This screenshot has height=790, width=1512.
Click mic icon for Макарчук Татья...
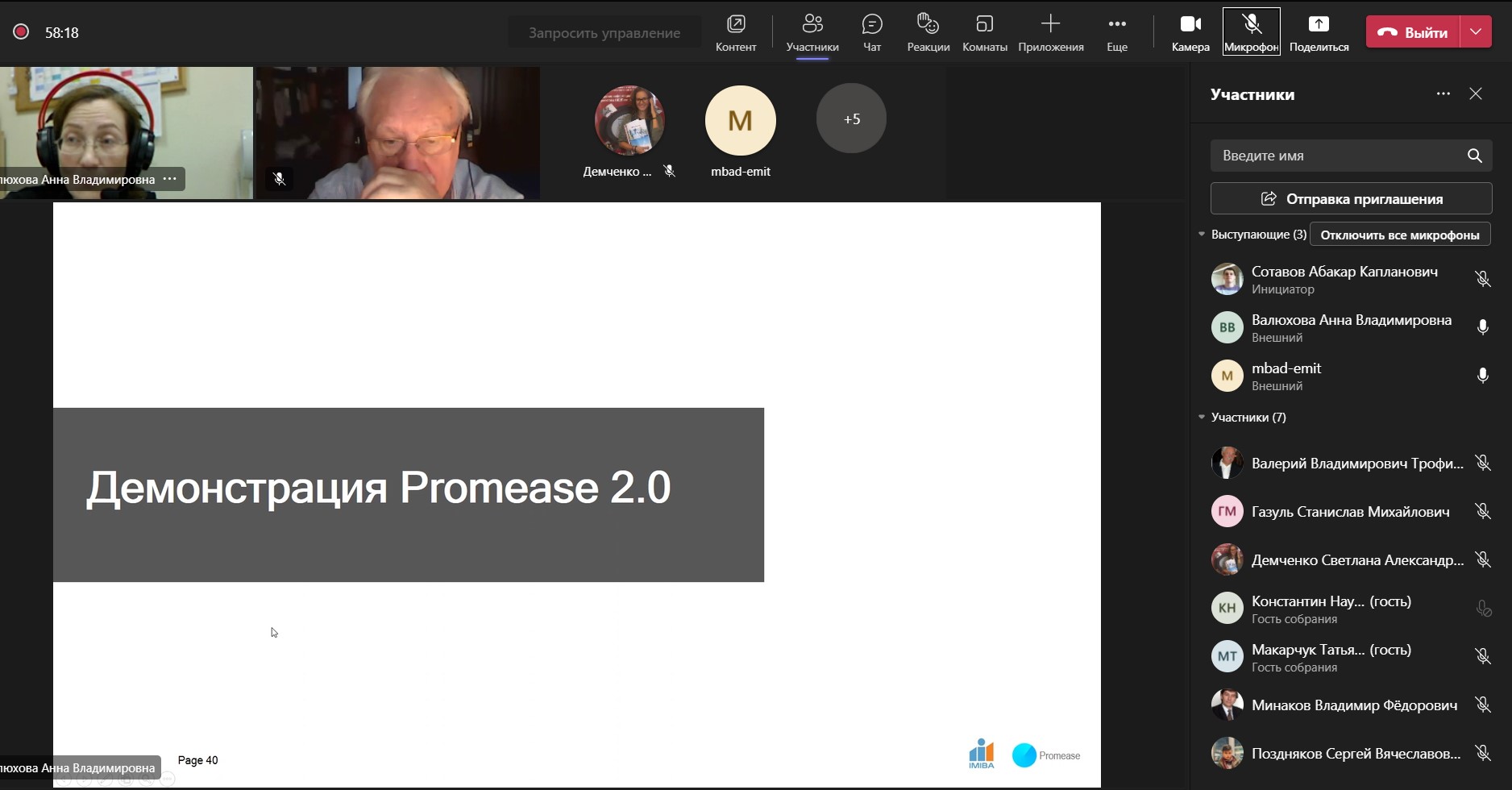point(1482,656)
